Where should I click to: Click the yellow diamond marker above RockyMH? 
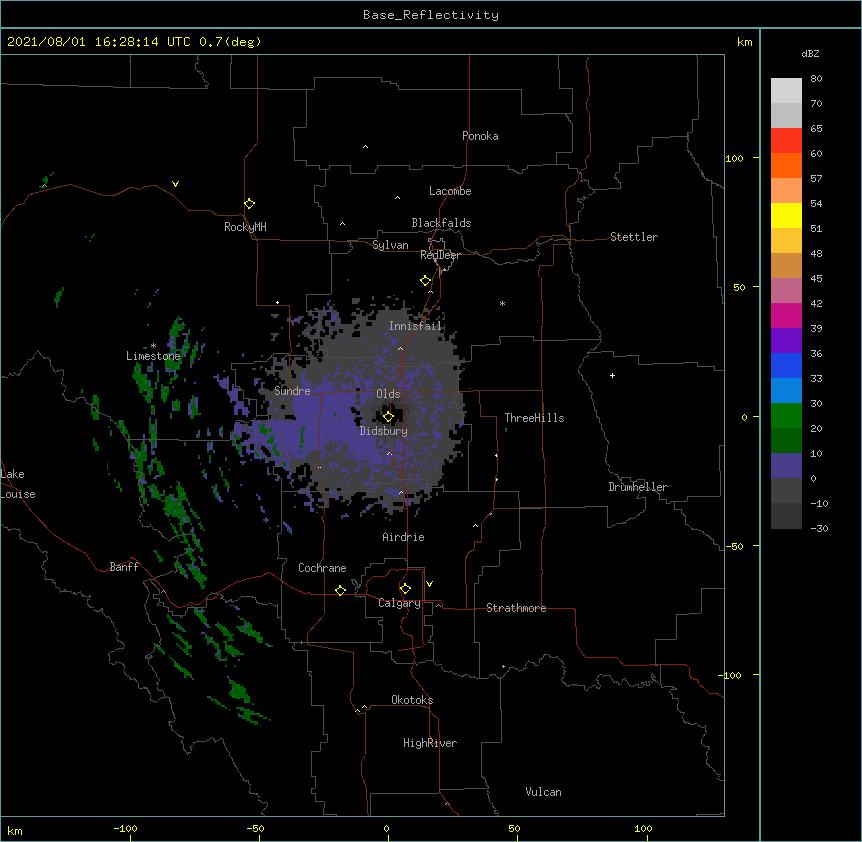(250, 204)
